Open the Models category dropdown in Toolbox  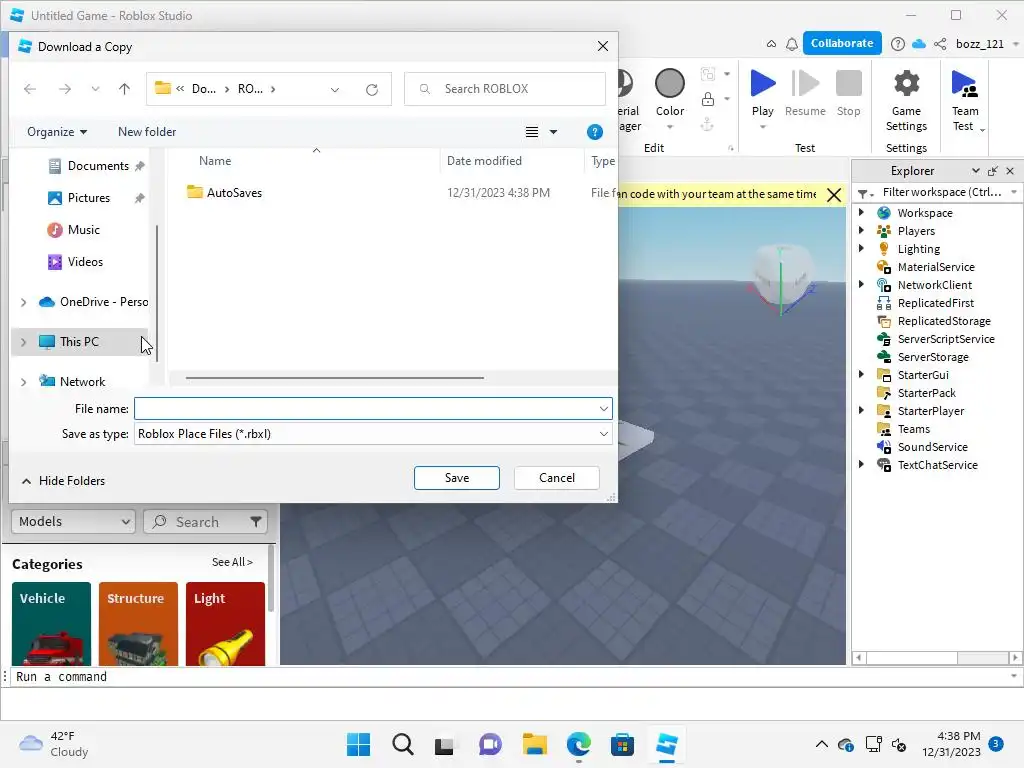[73, 522]
